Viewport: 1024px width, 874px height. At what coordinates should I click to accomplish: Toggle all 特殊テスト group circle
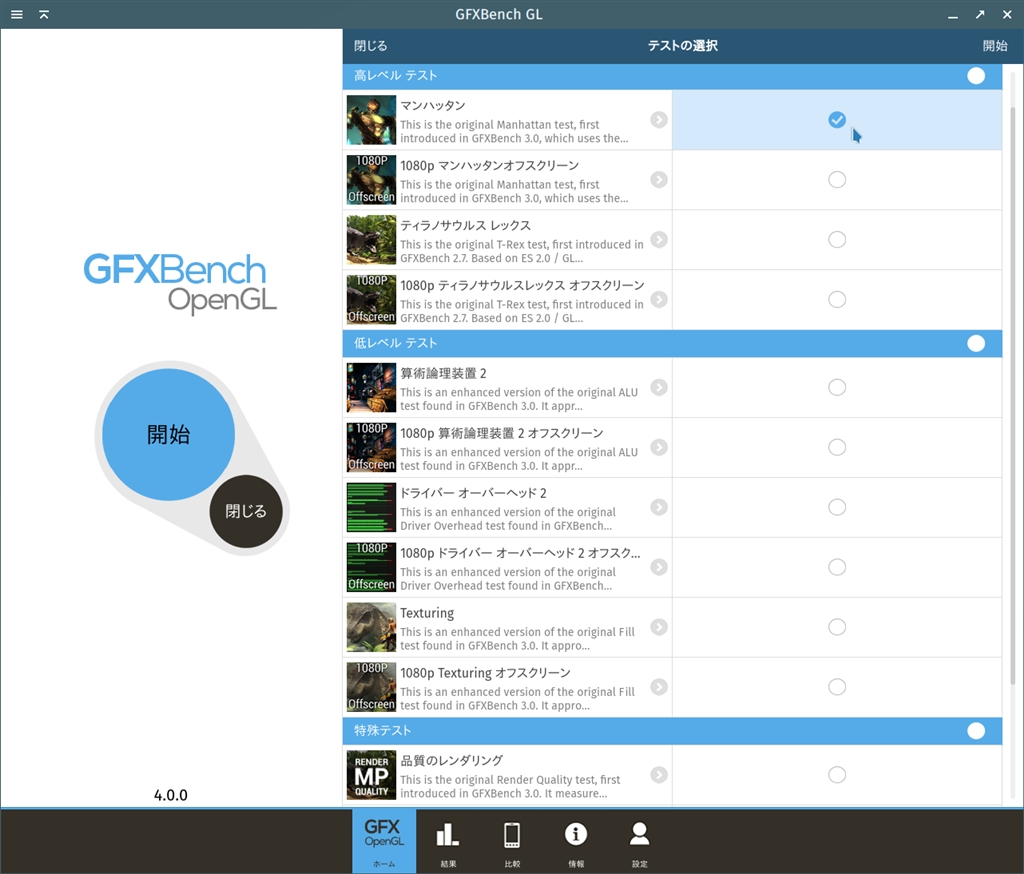click(976, 731)
